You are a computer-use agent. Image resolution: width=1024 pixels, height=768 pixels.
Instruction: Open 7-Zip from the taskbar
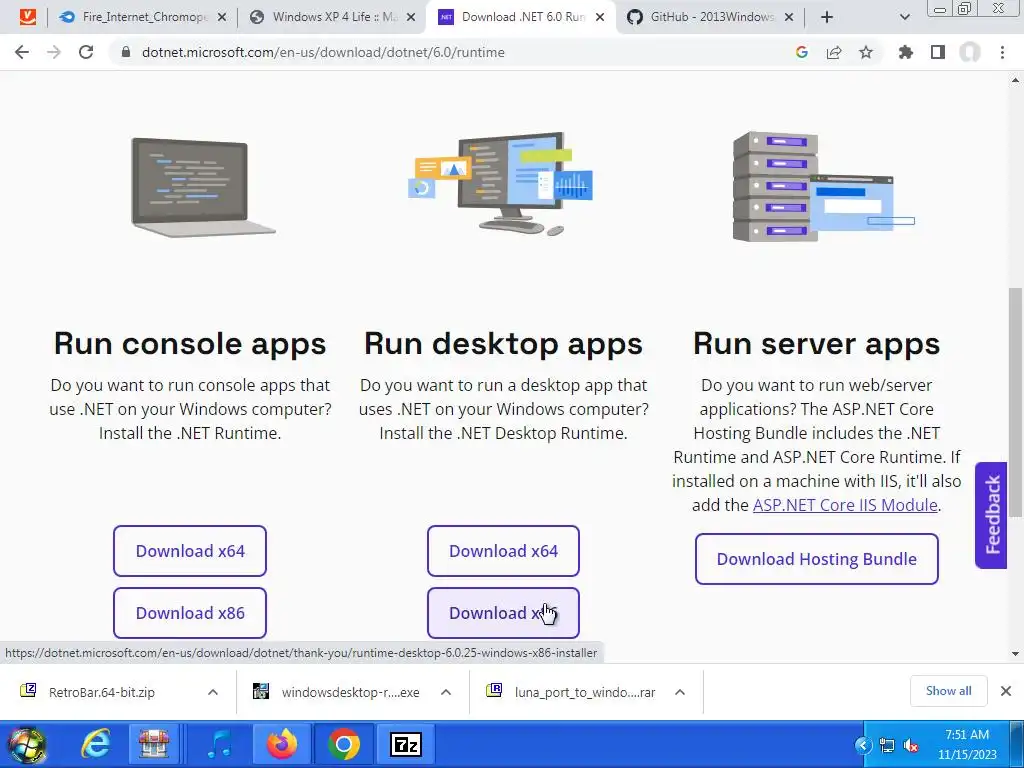406,744
